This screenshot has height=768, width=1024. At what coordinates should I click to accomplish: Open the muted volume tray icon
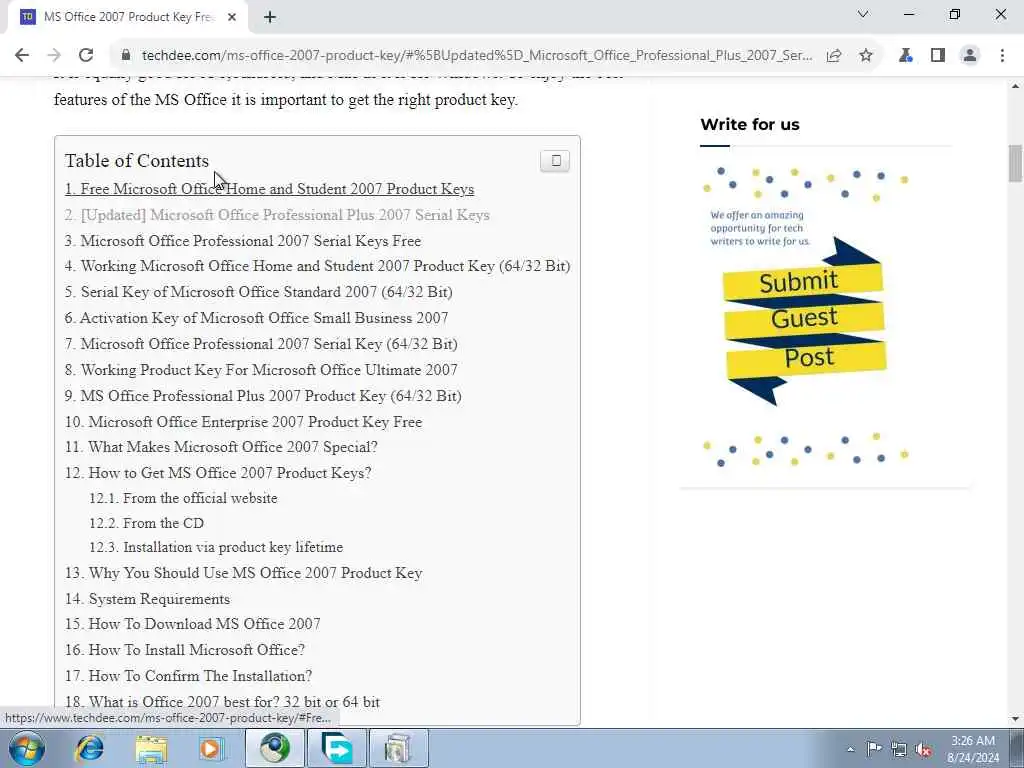pyautogui.click(x=923, y=750)
